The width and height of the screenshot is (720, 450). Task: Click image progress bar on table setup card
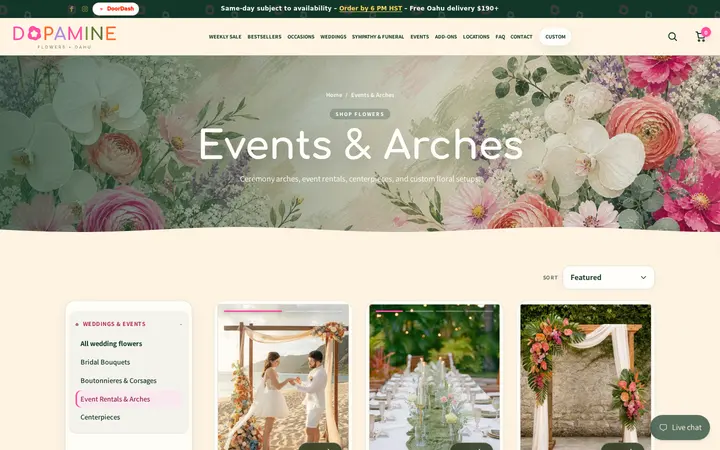(x=434, y=311)
